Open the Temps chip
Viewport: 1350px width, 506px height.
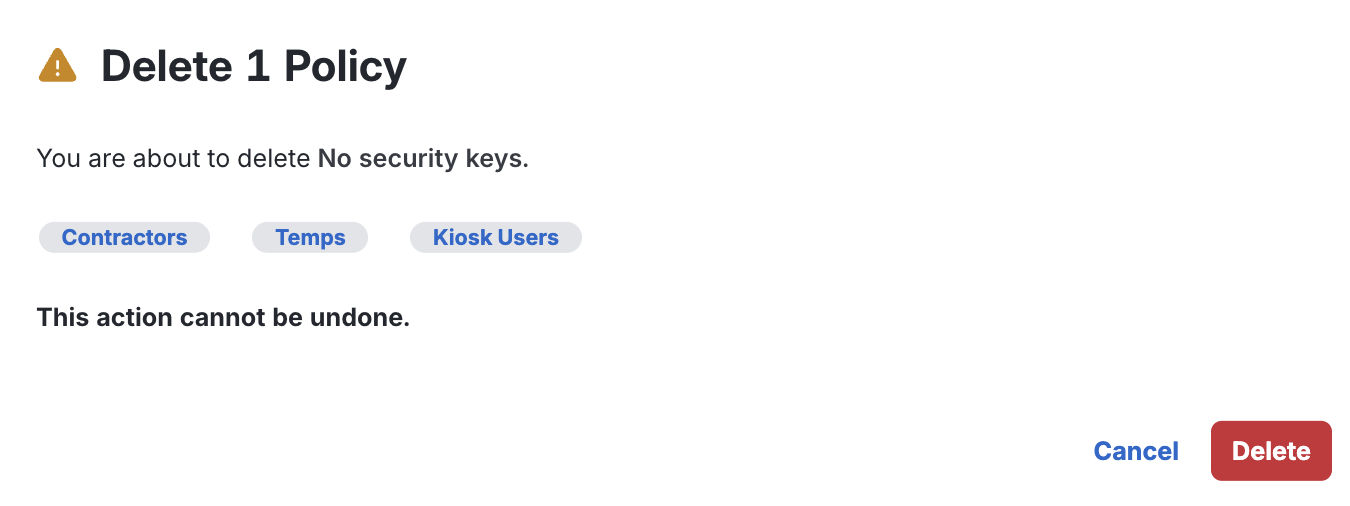coord(310,238)
